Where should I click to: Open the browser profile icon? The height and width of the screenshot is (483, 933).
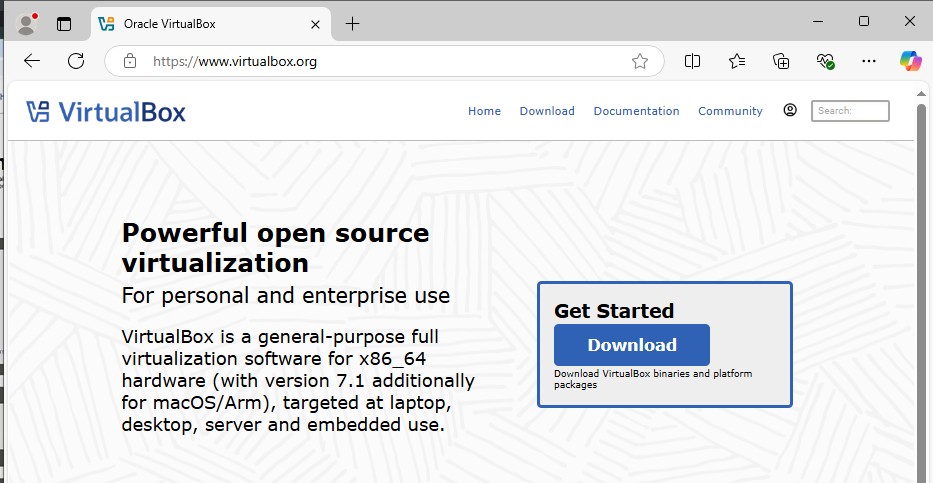(26, 24)
